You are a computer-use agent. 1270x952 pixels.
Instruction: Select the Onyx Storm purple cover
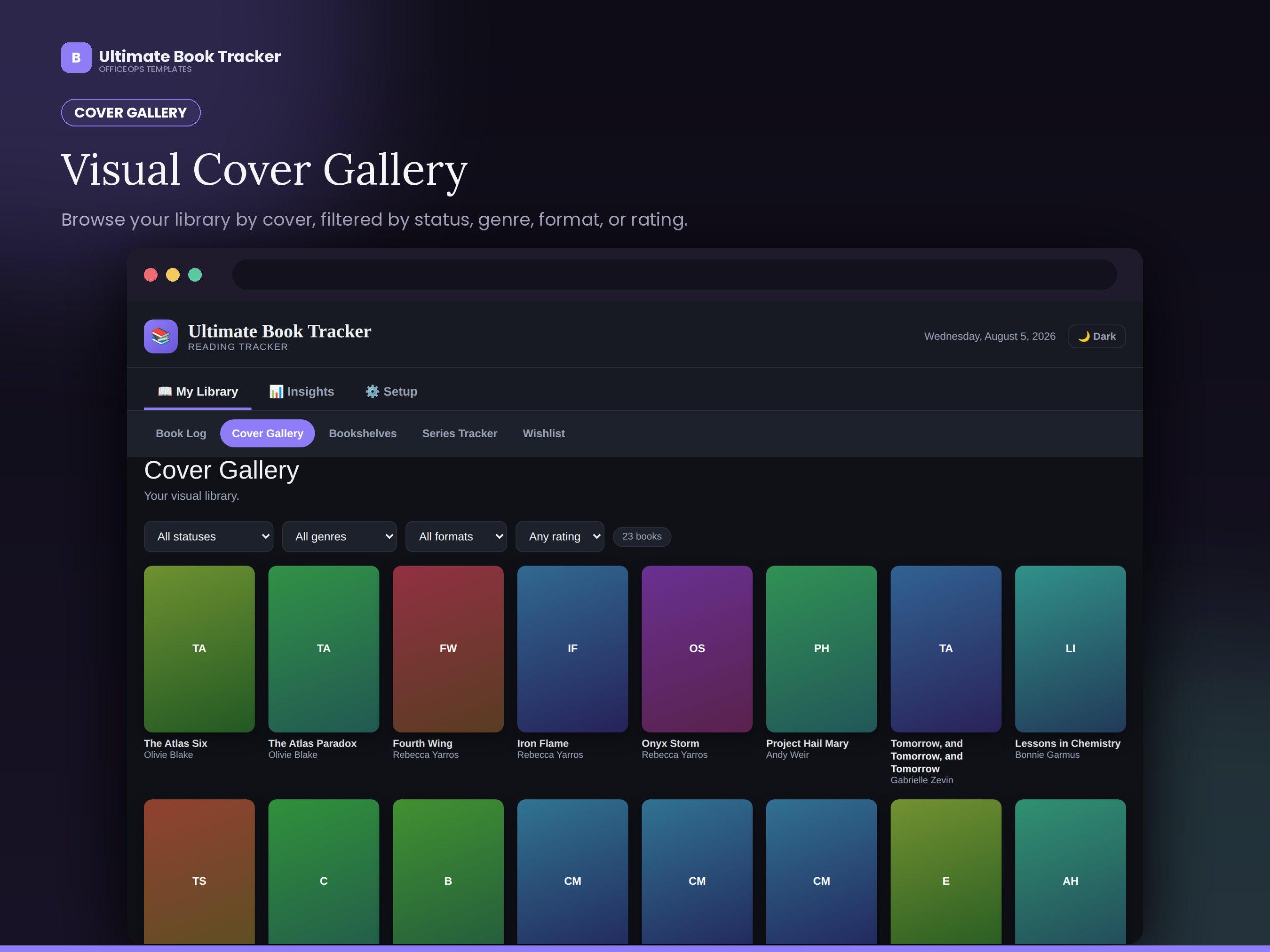(x=697, y=649)
